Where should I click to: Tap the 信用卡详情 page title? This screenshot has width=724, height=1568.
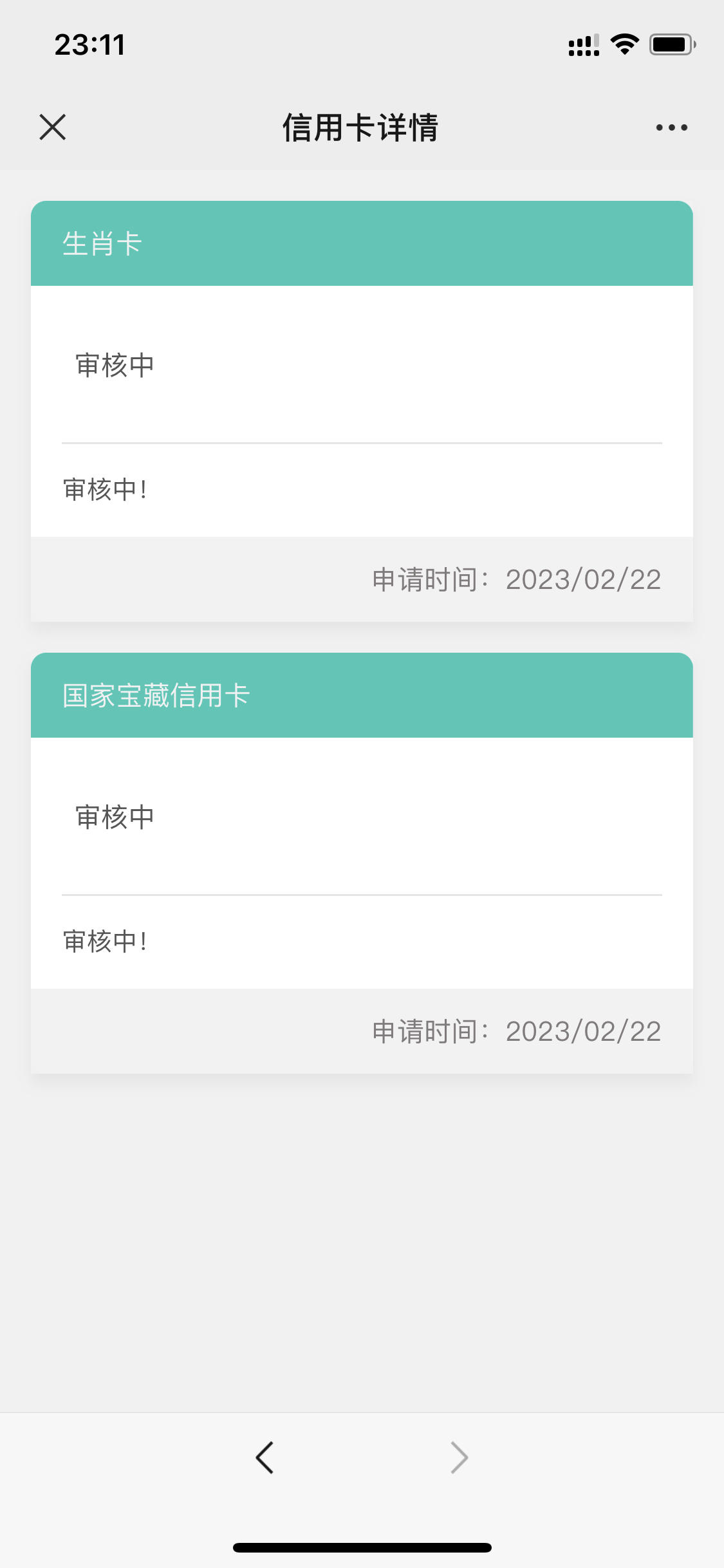[360, 127]
